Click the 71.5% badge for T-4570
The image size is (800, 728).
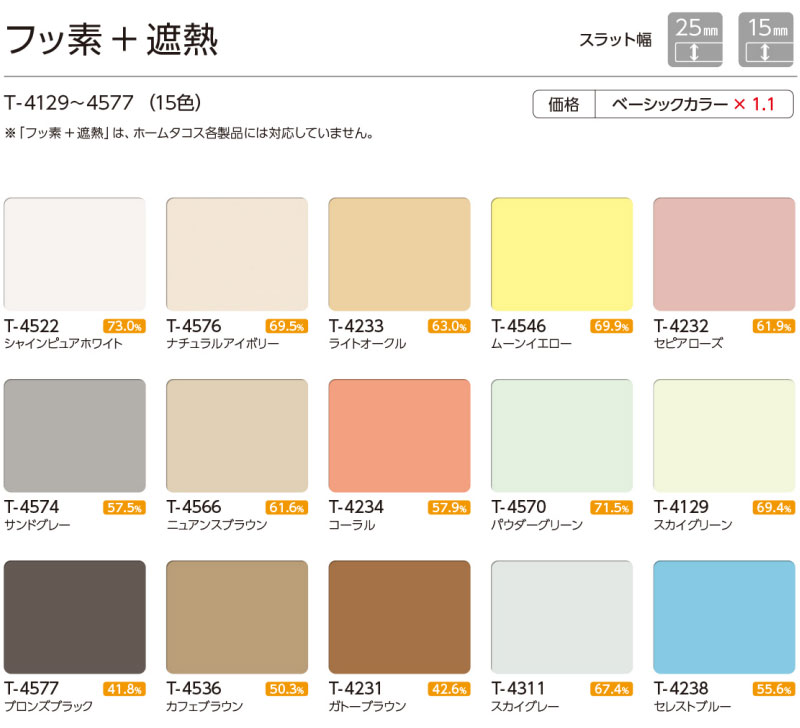point(611,507)
